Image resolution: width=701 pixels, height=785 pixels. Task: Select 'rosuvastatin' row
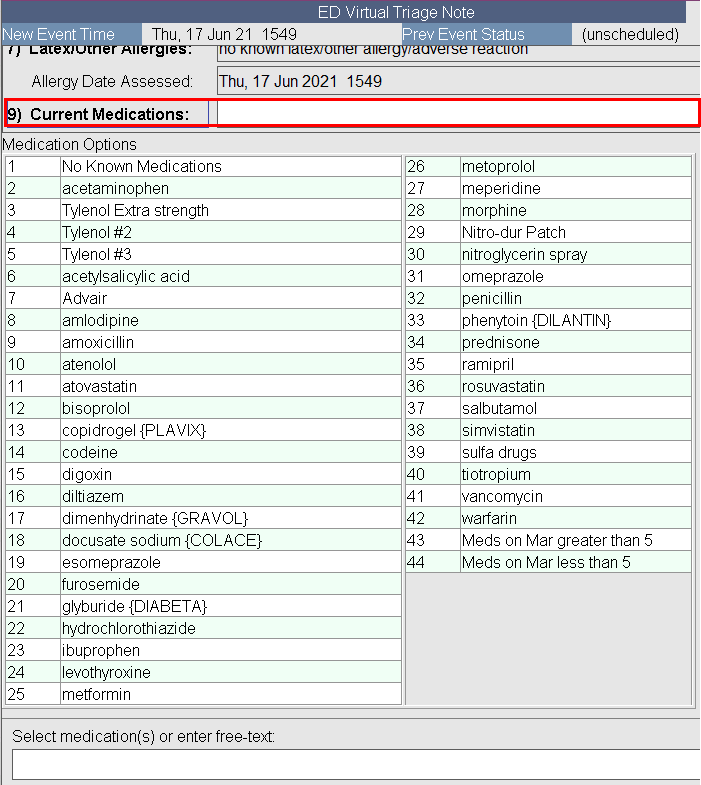click(x=549, y=386)
